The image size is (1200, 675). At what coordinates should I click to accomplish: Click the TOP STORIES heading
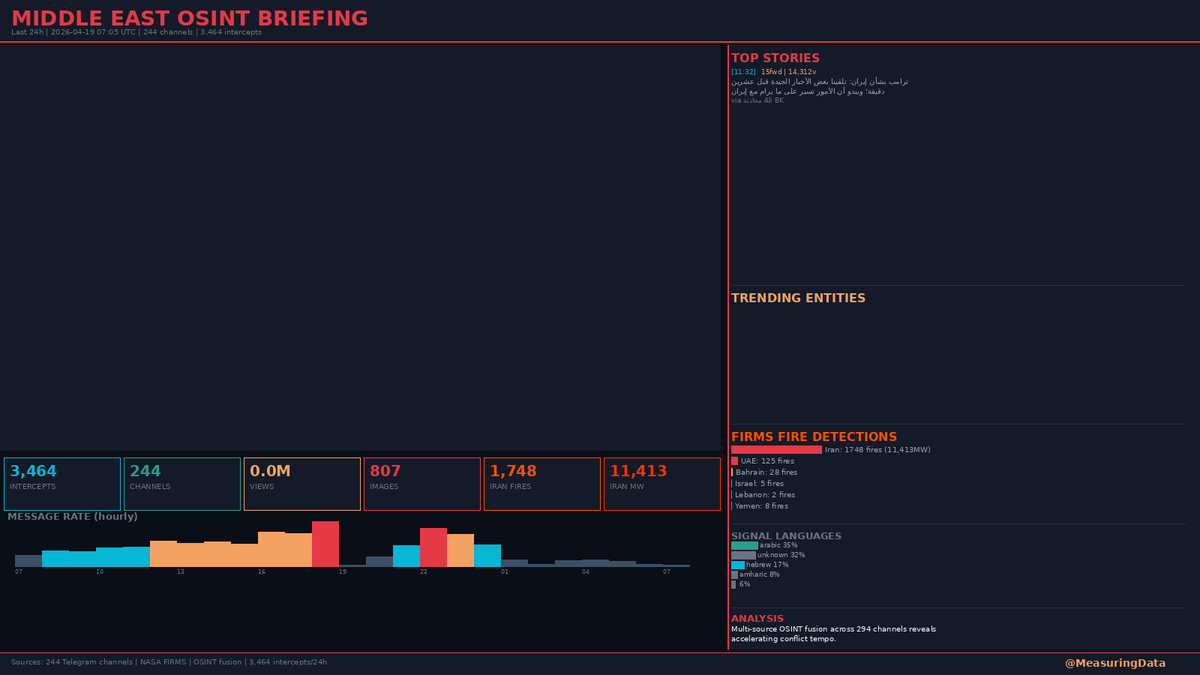click(775, 58)
